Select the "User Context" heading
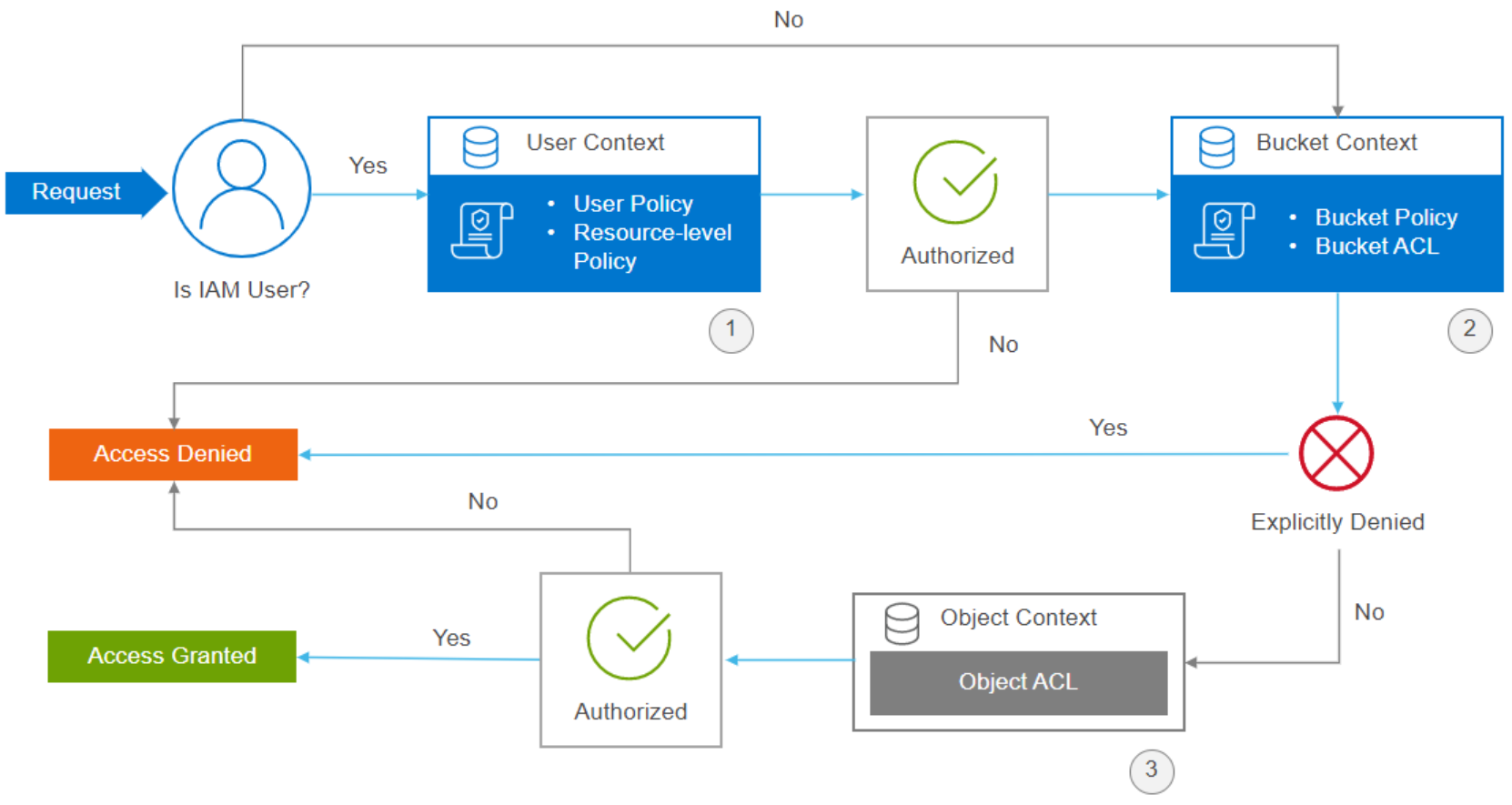Viewport: 1512px width, 805px height. [596, 143]
